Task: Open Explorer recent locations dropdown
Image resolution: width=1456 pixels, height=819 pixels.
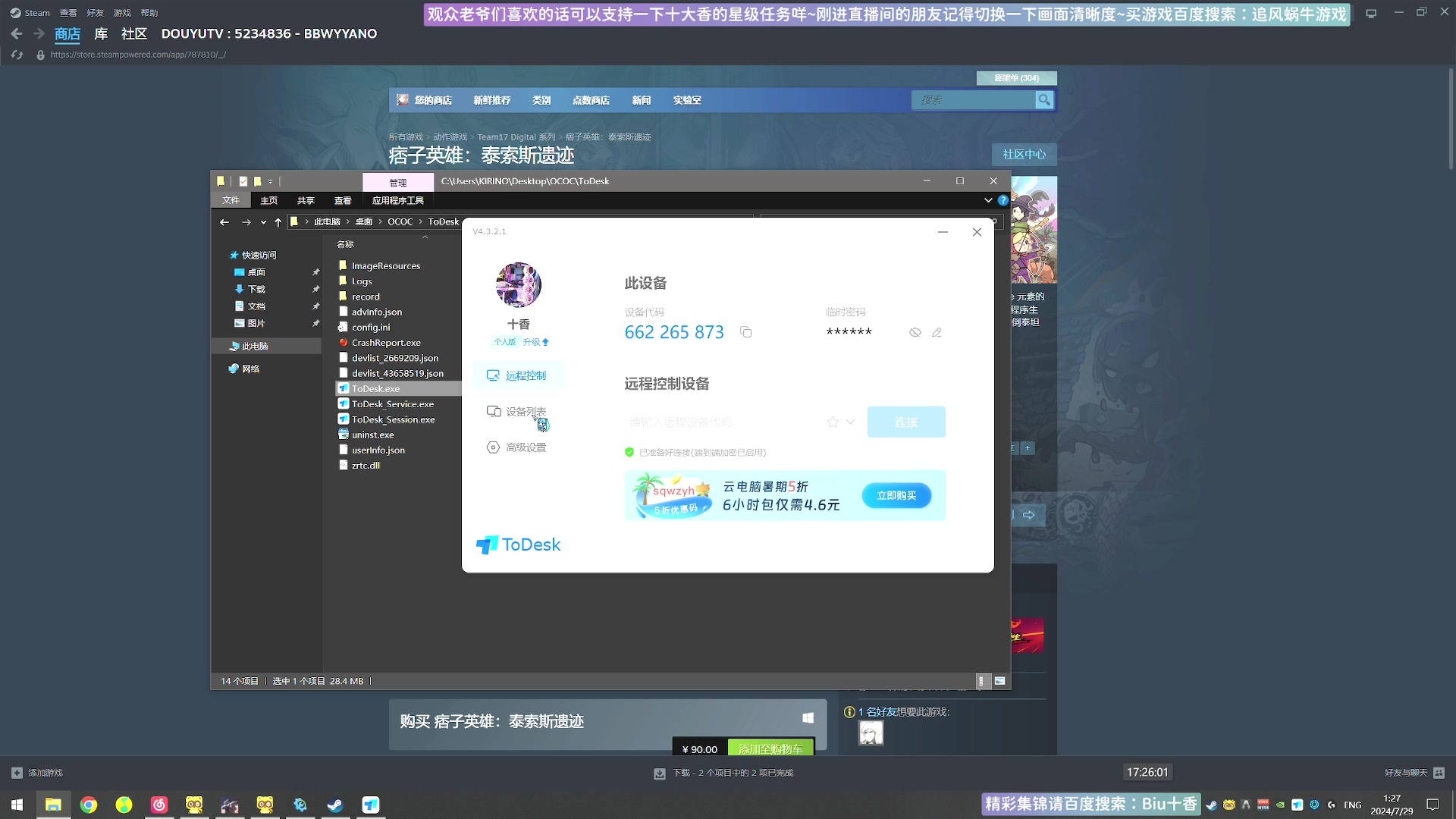Action: [x=263, y=222]
